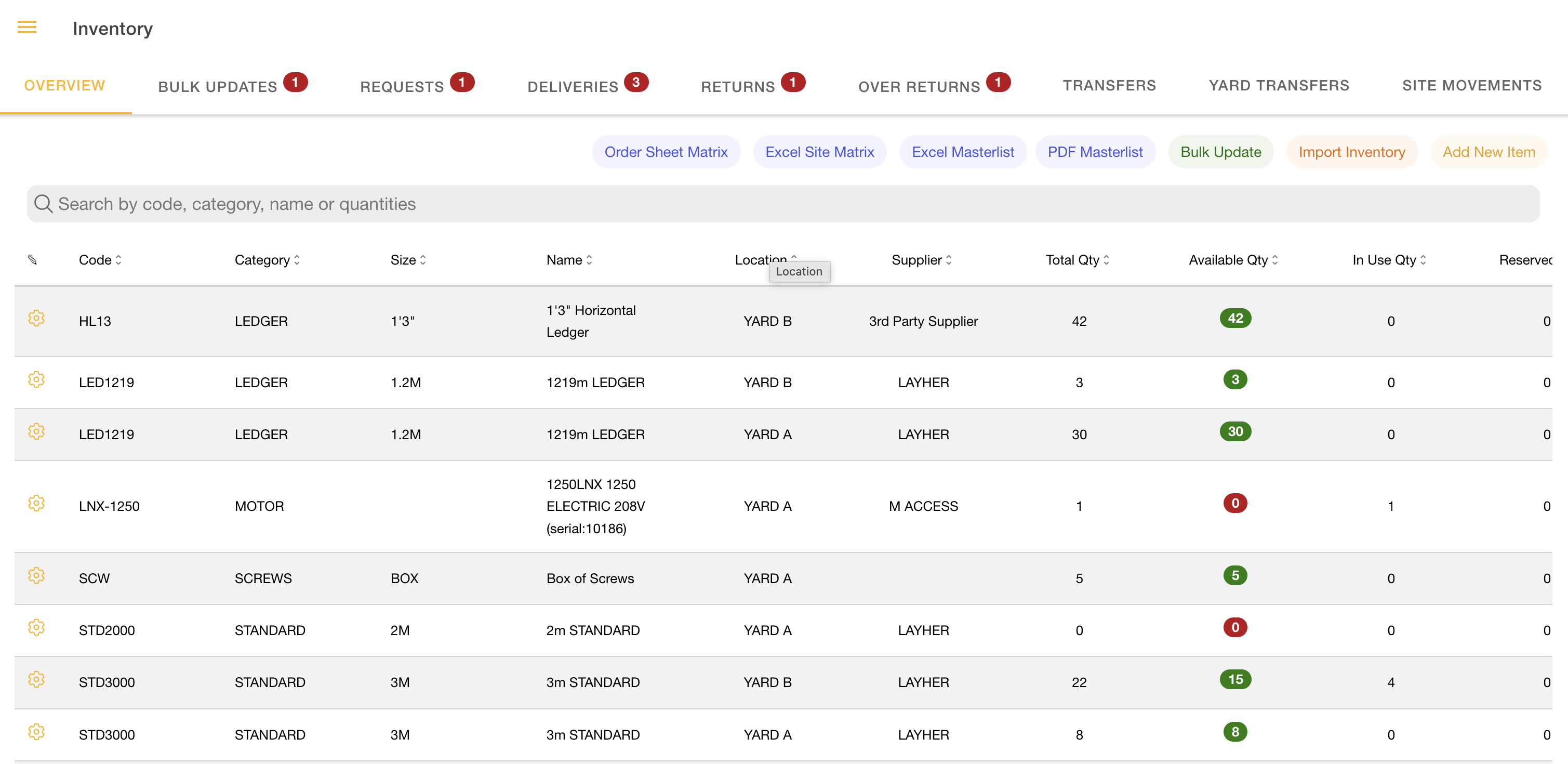Image resolution: width=1568 pixels, height=764 pixels.
Task: Open the hamburger menu icon
Action: tap(27, 28)
